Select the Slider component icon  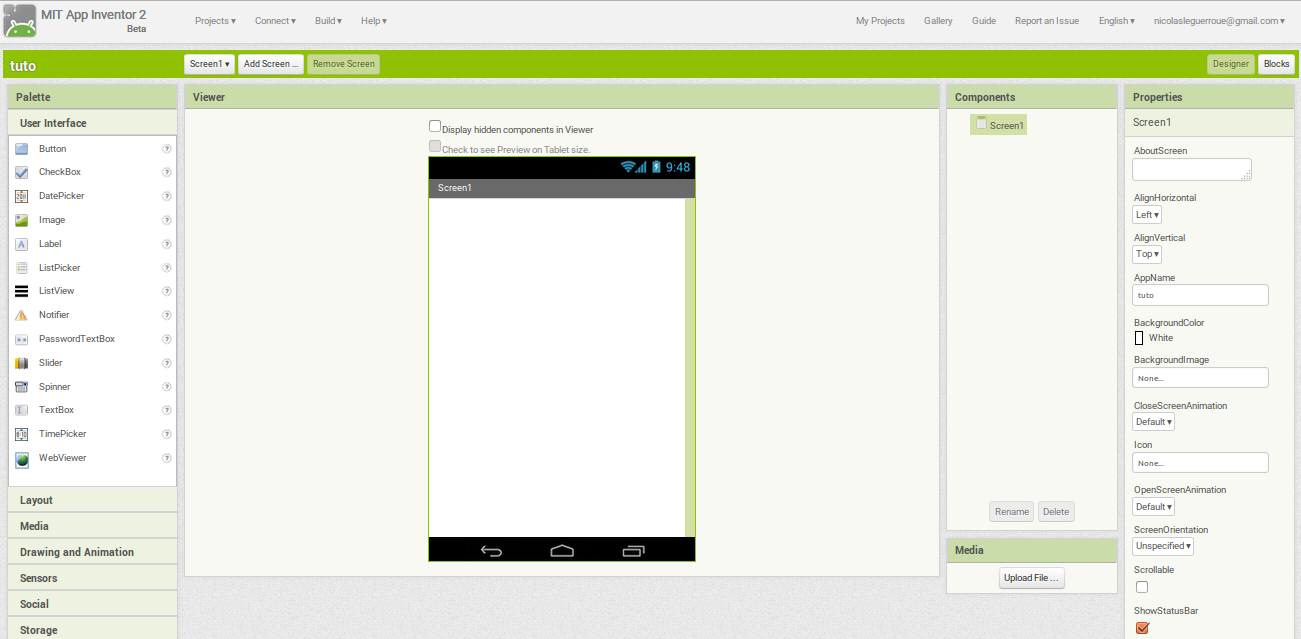coord(21,363)
